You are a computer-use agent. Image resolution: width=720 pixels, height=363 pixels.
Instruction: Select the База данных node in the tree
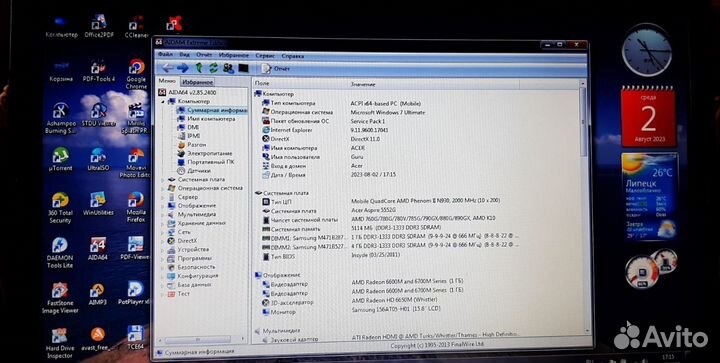pyautogui.click(x=189, y=285)
